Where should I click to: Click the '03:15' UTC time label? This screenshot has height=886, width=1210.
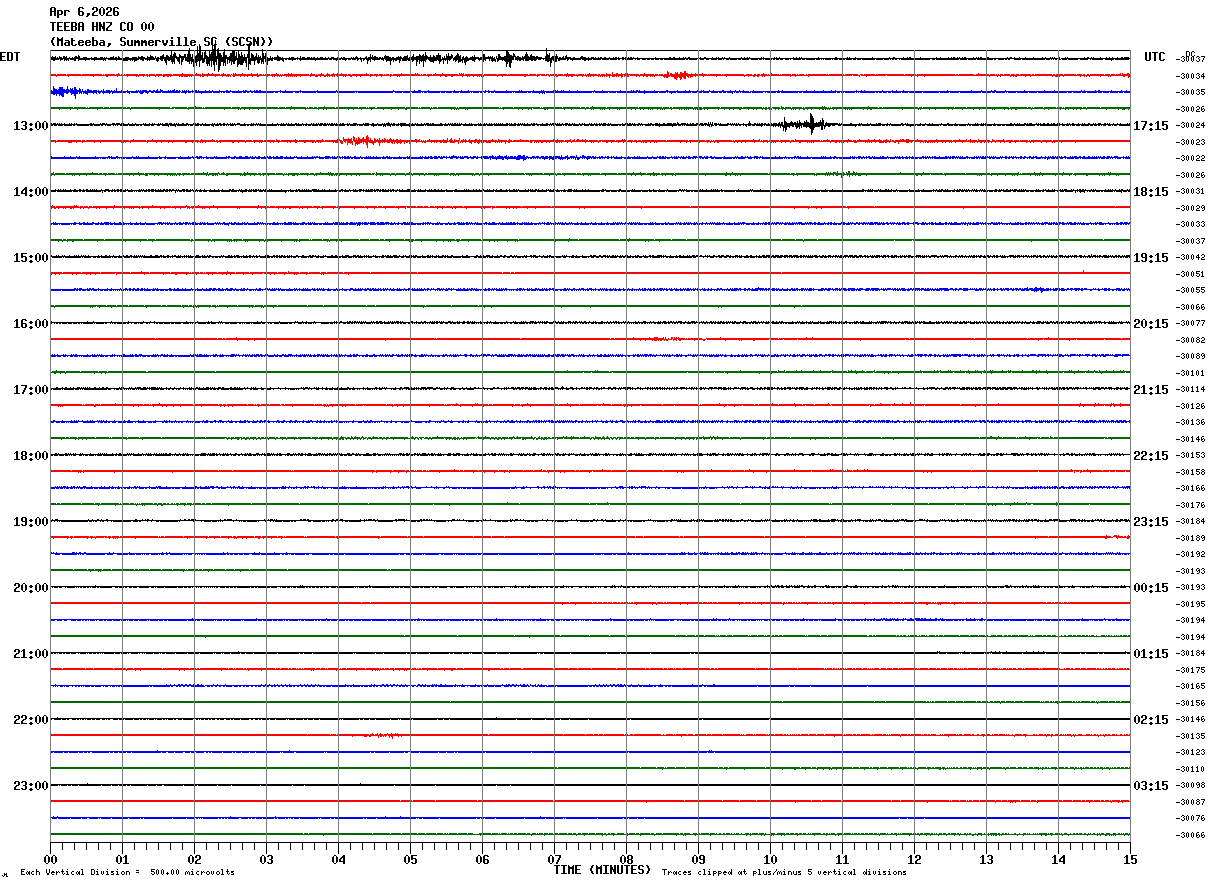point(1150,786)
